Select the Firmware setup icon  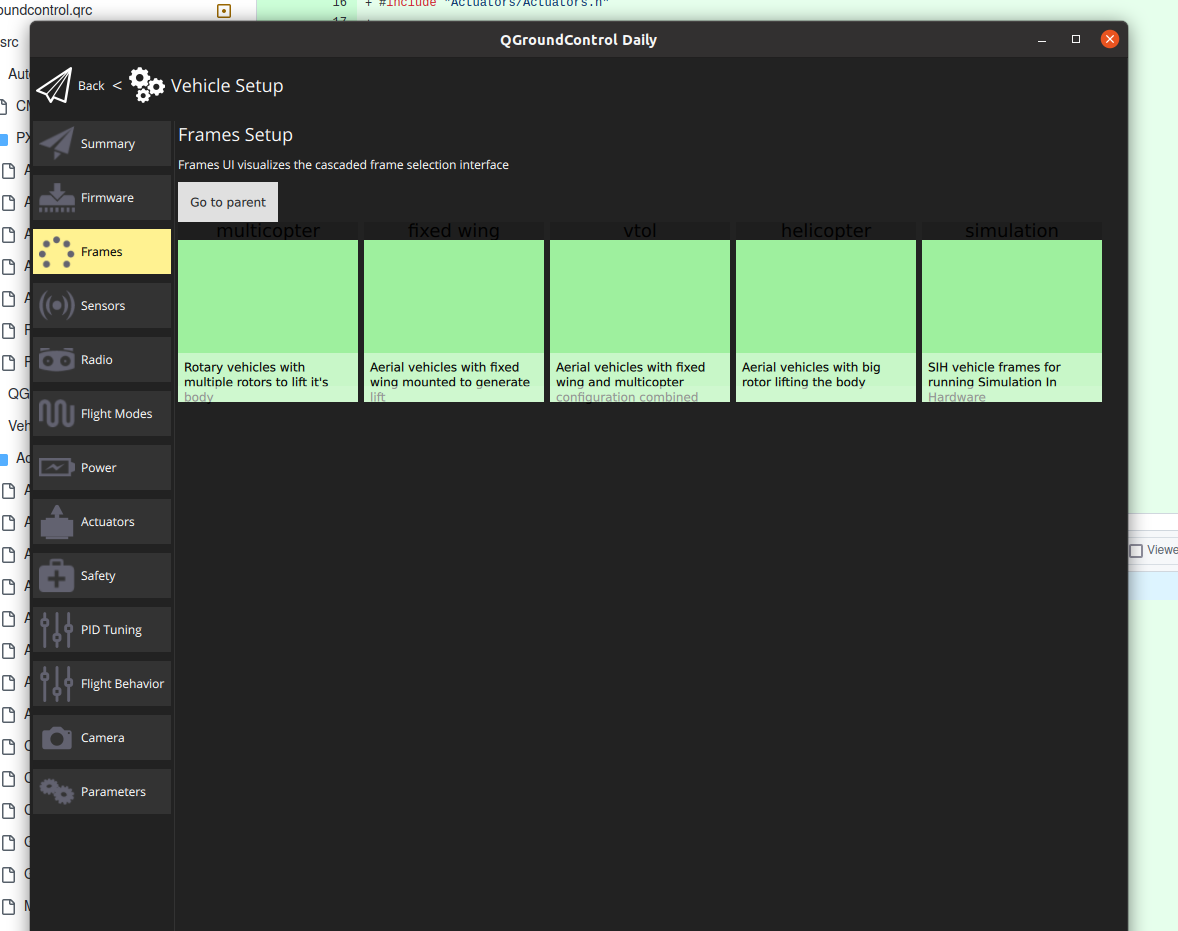[x=57, y=197]
